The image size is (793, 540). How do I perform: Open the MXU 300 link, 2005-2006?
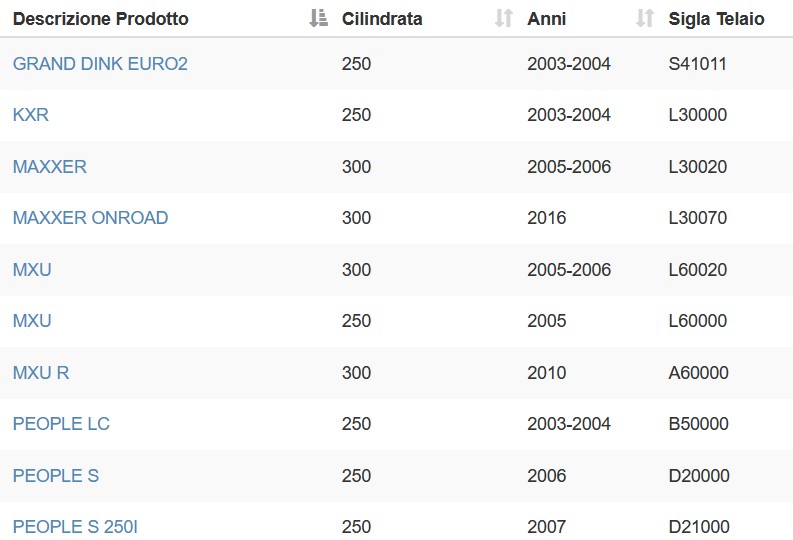tap(32, 269)
